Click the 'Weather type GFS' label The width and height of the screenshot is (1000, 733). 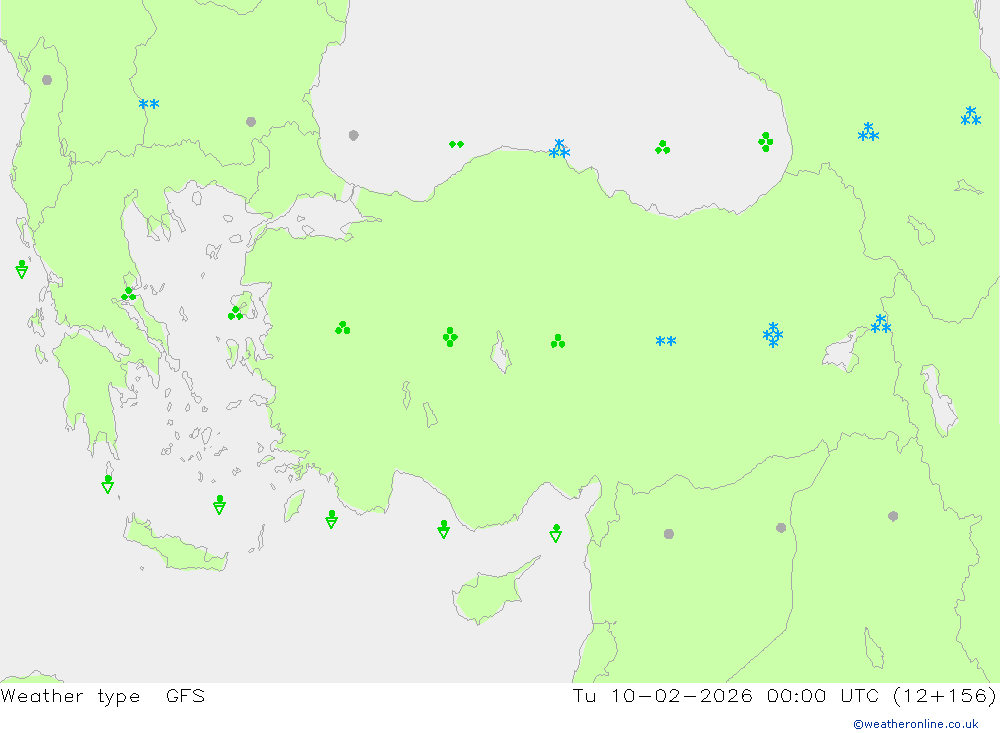[x=103, y=695]
